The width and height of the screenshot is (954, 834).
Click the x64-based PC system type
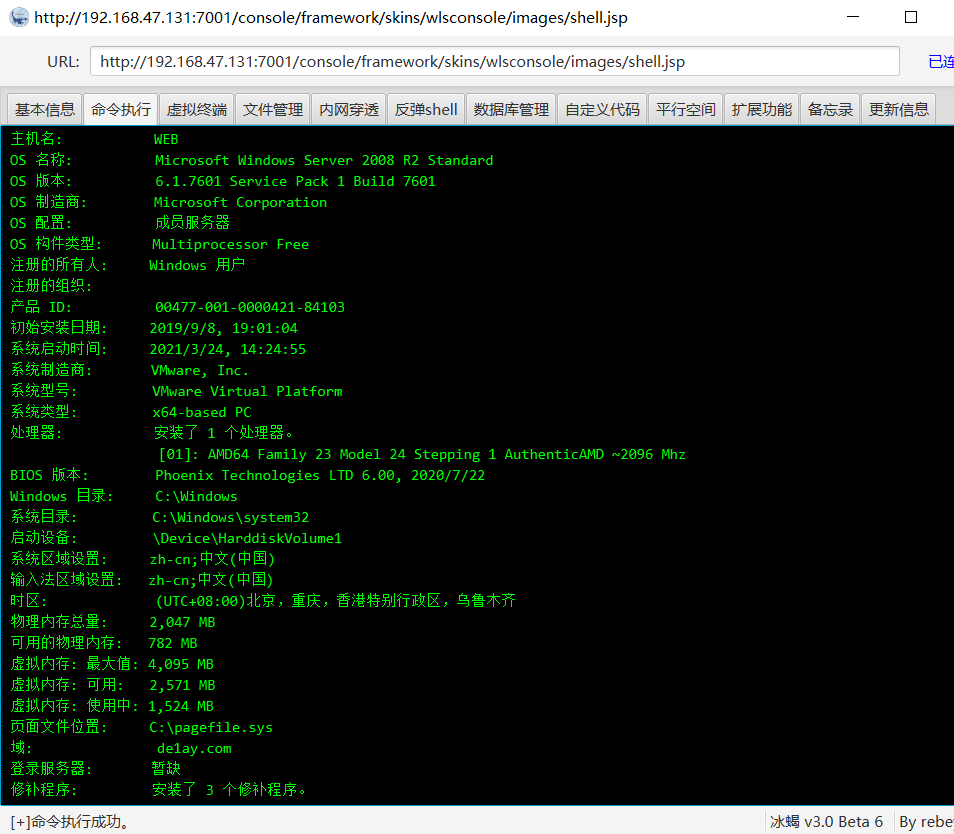point(201,412)
